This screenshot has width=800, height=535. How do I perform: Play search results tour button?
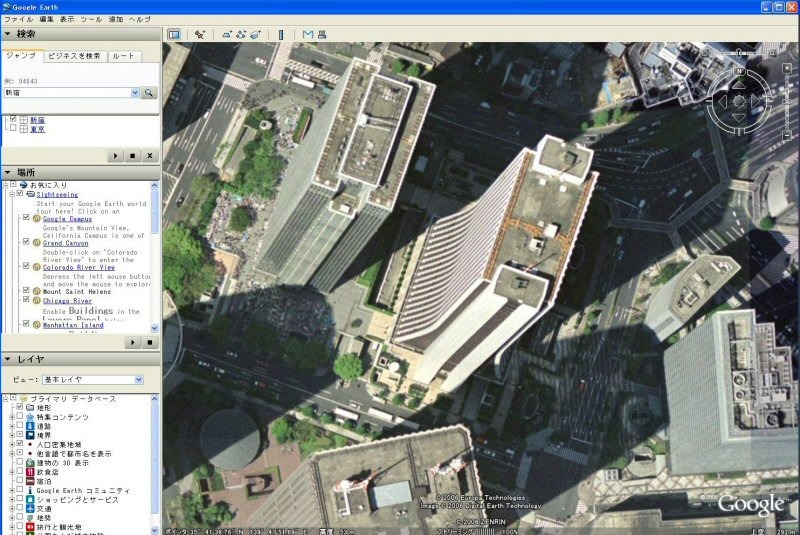(x=115, y=156)
